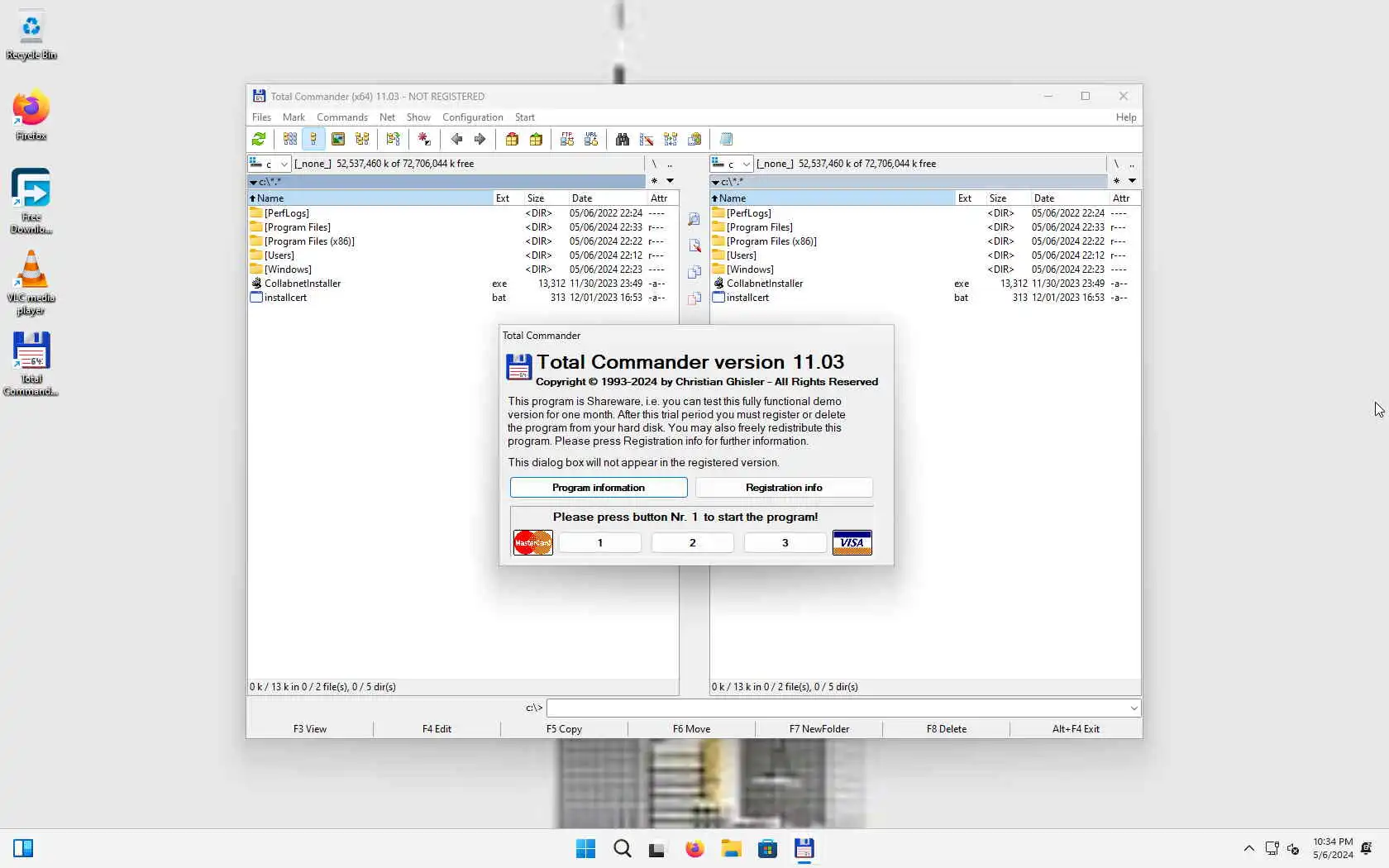Viewport: 1389px width, 868px height.
Task: Click the F7 NewFolder function button
Action: coord(819,729)
